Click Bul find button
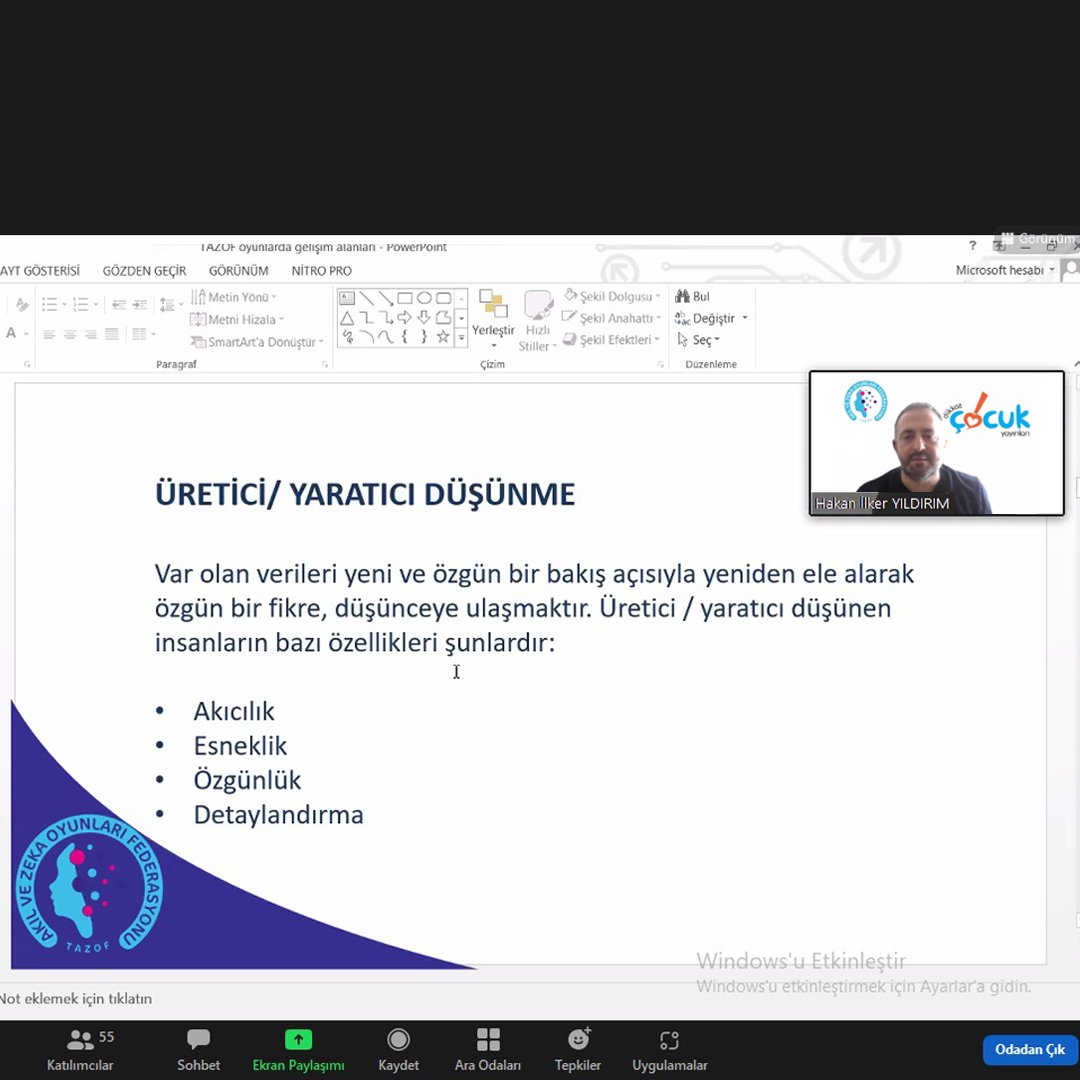The image size is (1080, 1080). click(x=693, y=296)
